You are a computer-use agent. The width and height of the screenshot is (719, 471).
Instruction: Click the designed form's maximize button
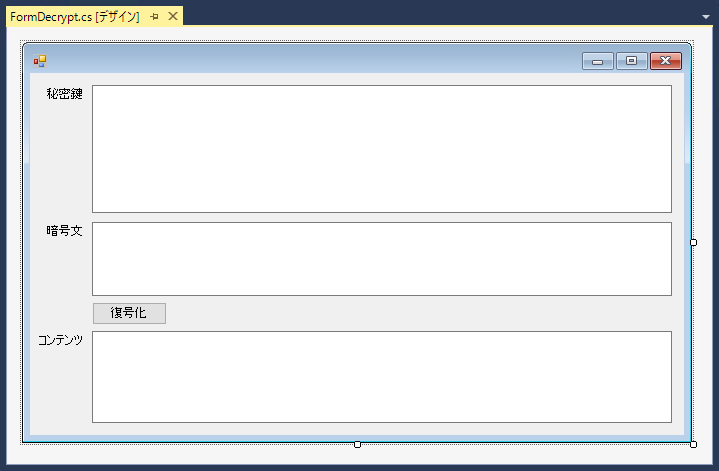(x=631, y=61)
